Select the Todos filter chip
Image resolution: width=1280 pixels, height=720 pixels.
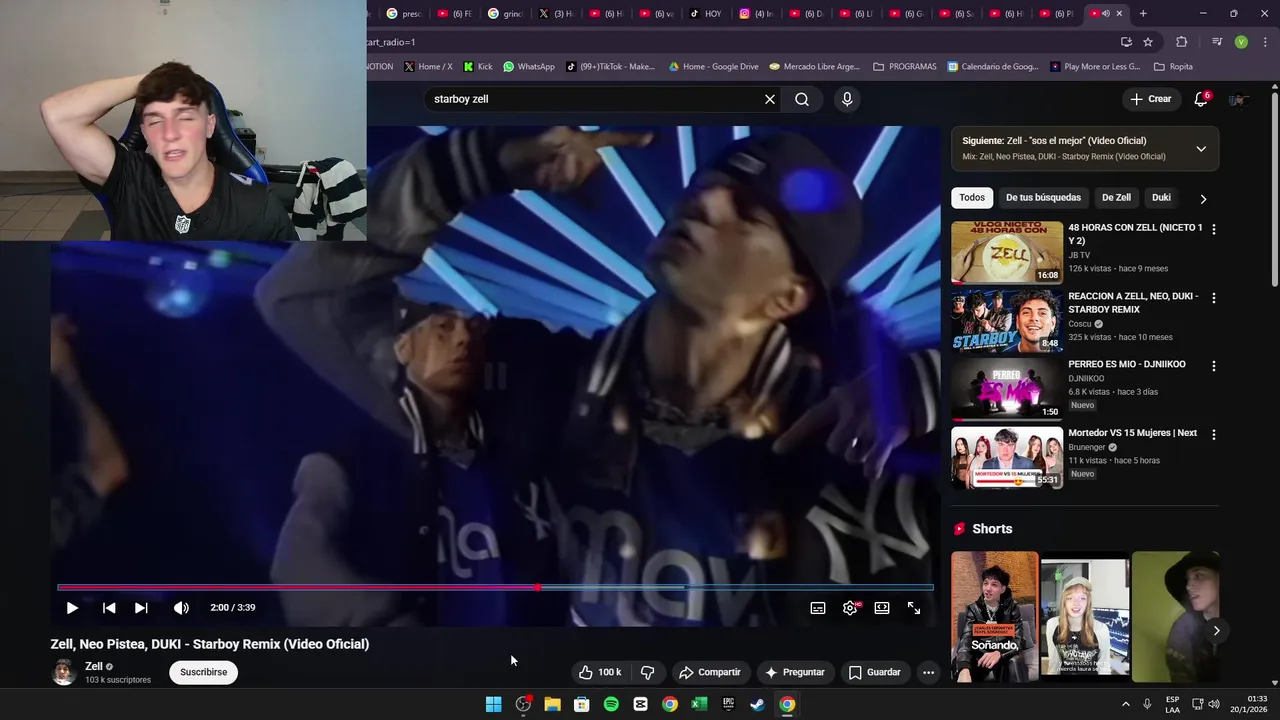972,198
